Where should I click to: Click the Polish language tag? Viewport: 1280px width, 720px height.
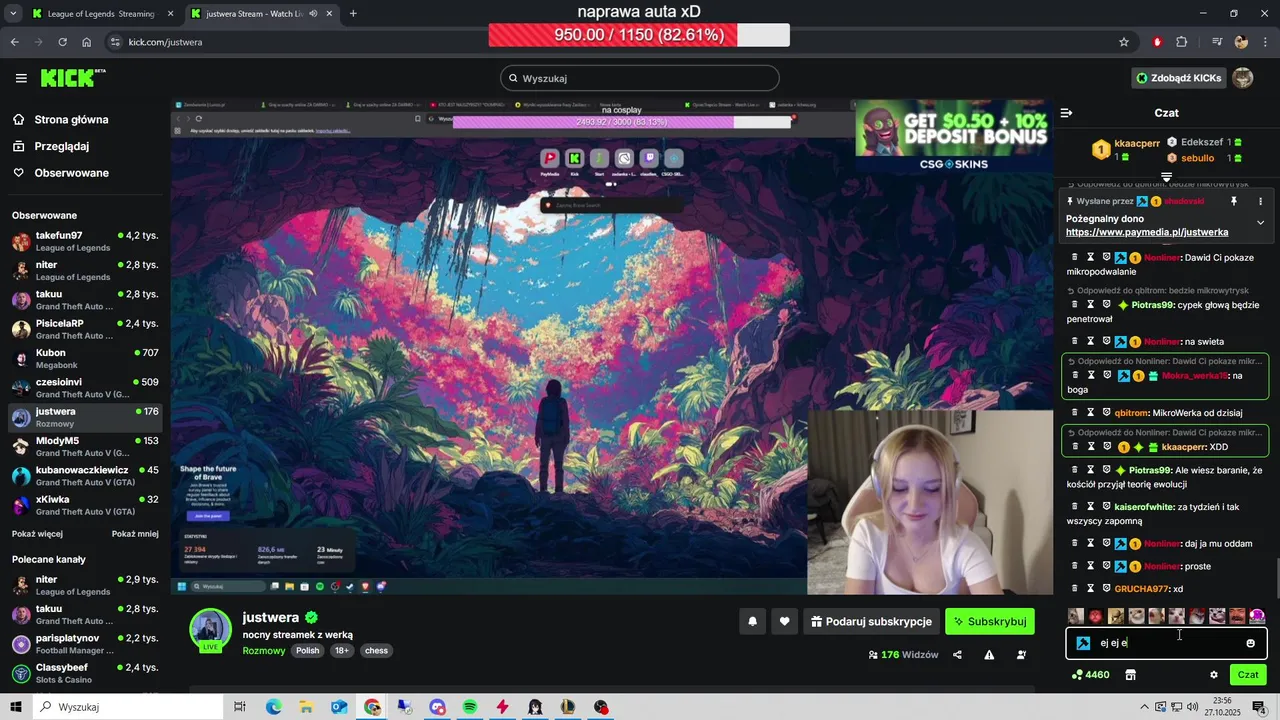coord(308,650)
